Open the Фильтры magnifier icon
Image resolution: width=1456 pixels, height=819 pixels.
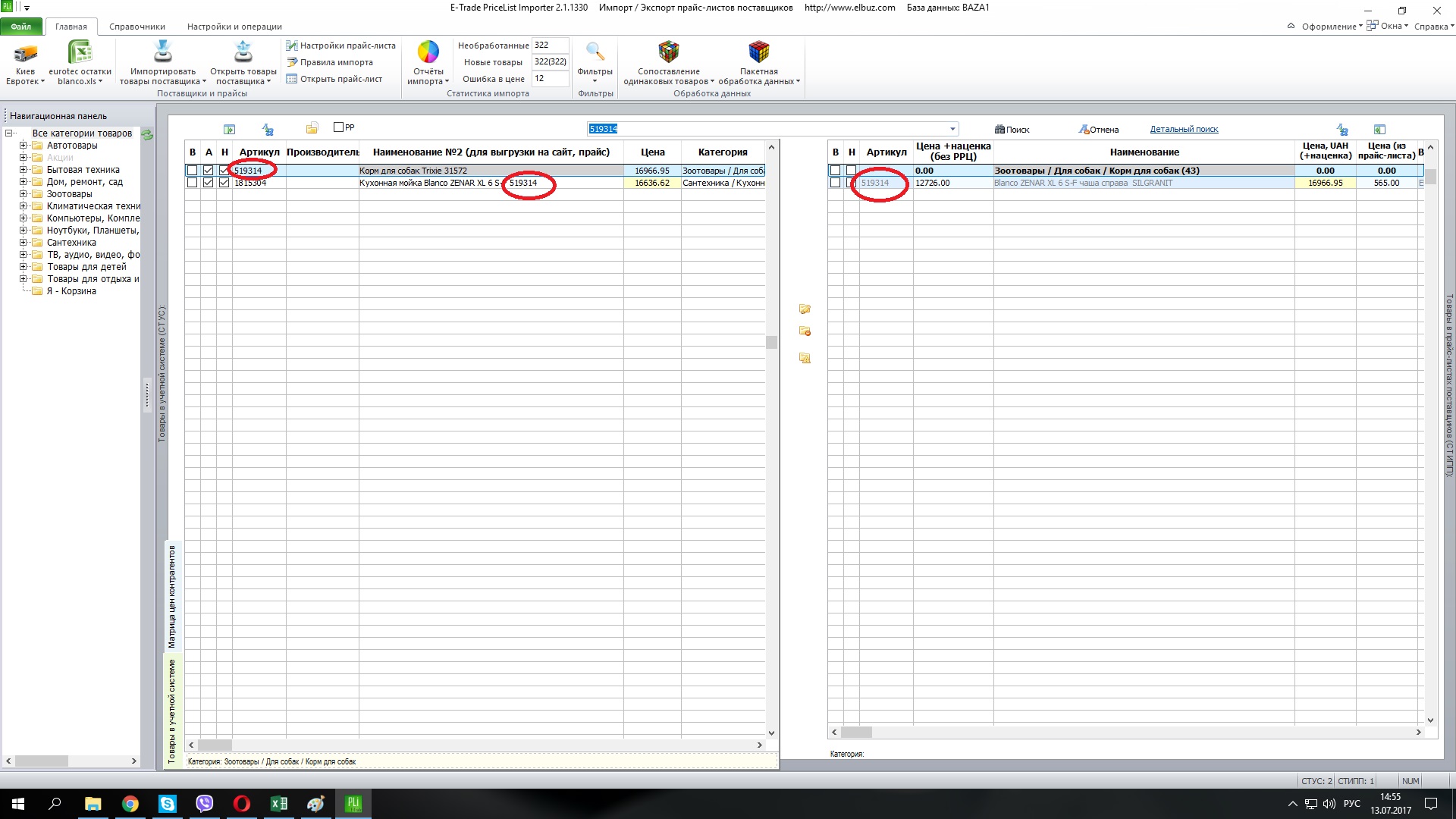595,52
